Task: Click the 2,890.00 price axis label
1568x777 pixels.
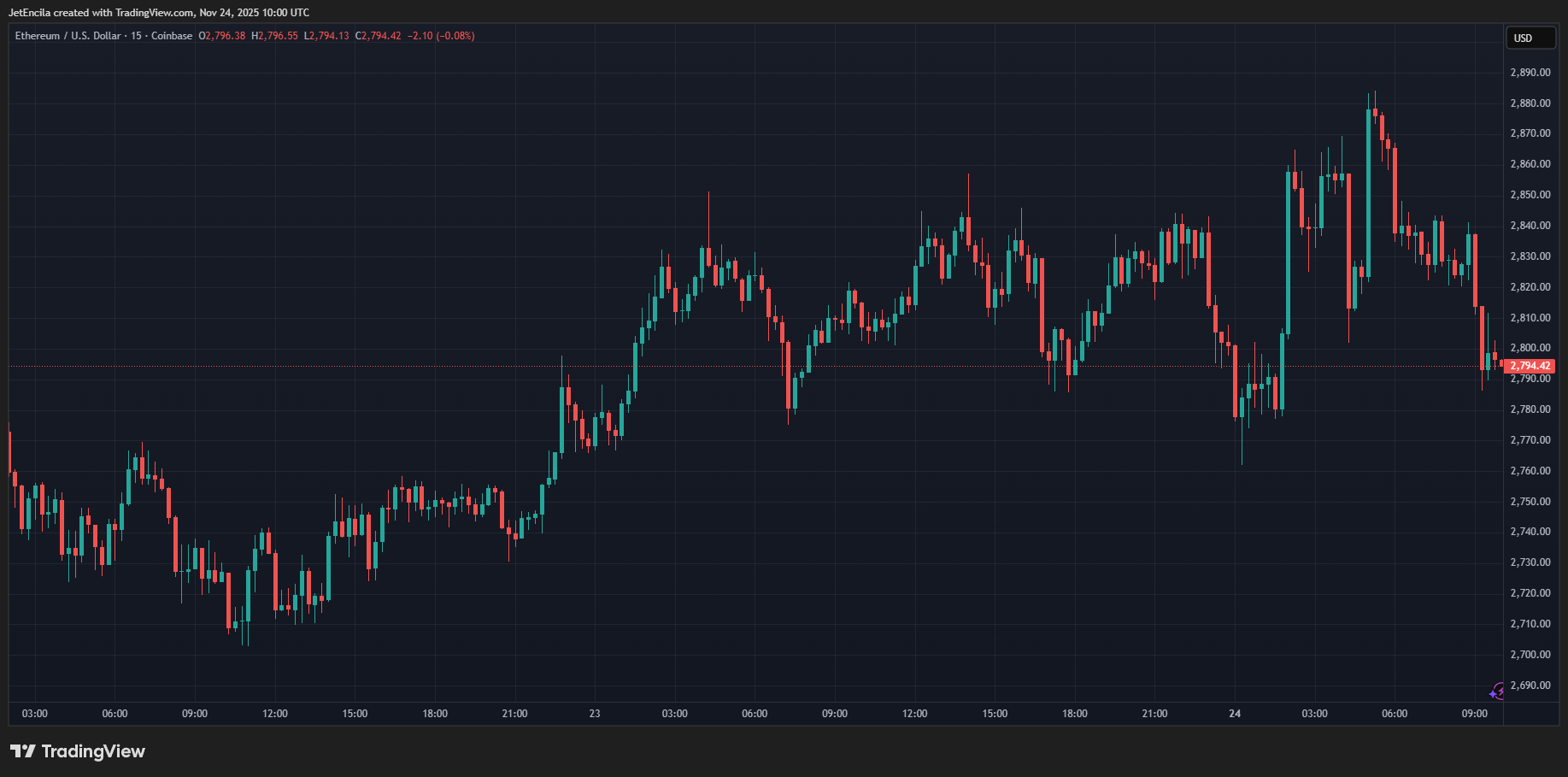Action: (1530, 73)
